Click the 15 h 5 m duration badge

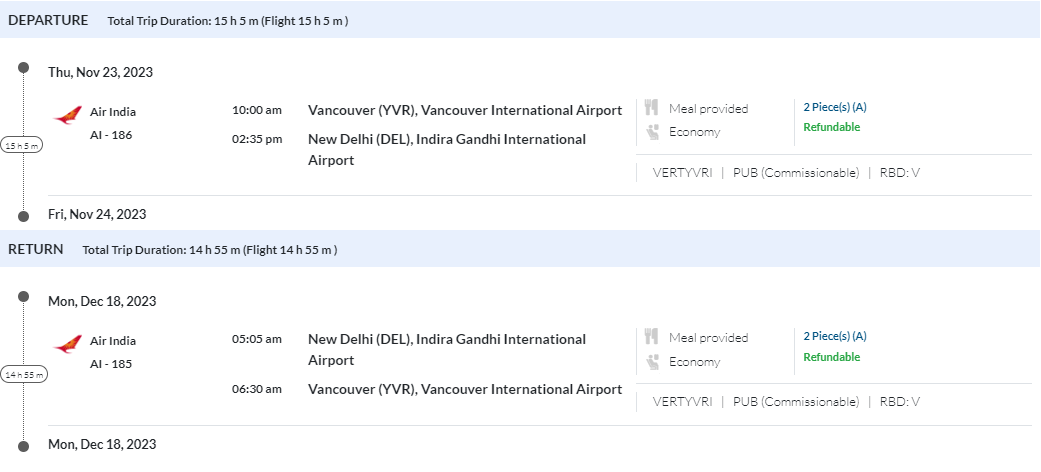22,146
